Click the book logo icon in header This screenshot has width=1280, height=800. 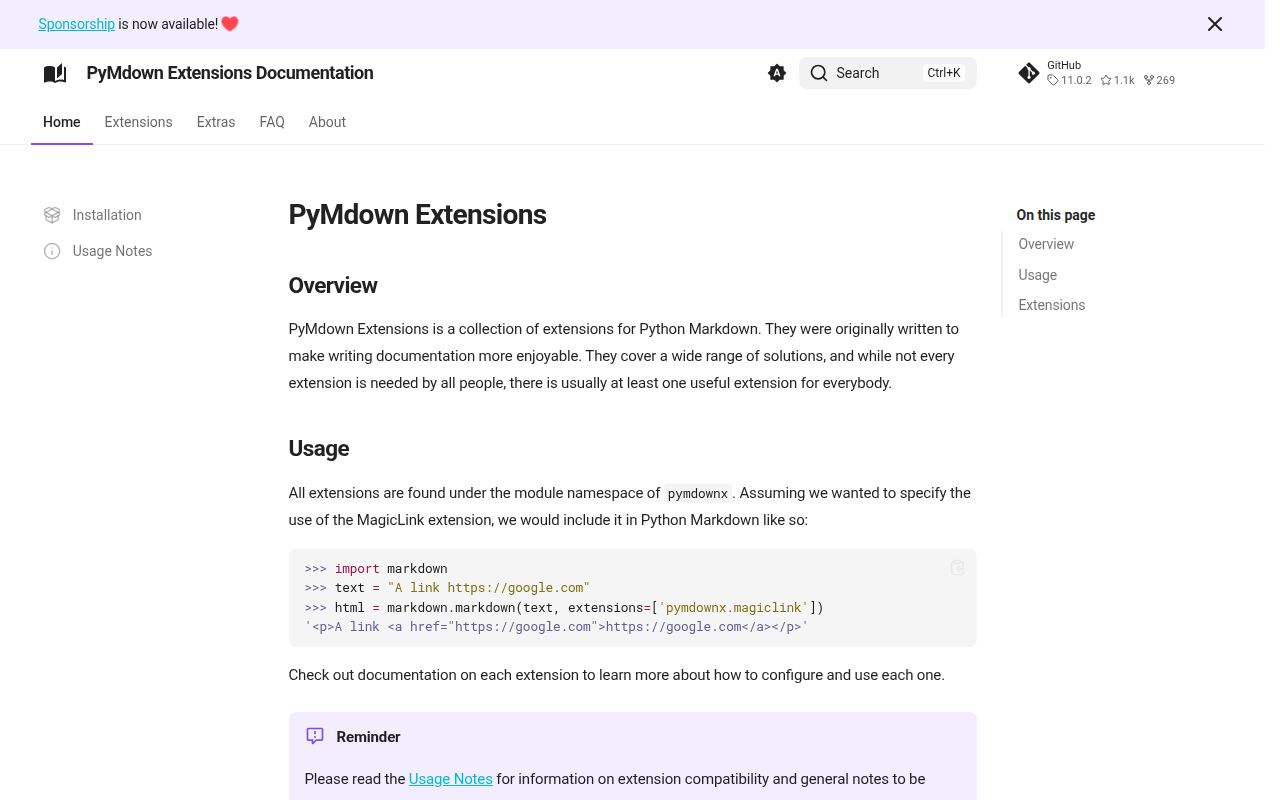[55, 73]
